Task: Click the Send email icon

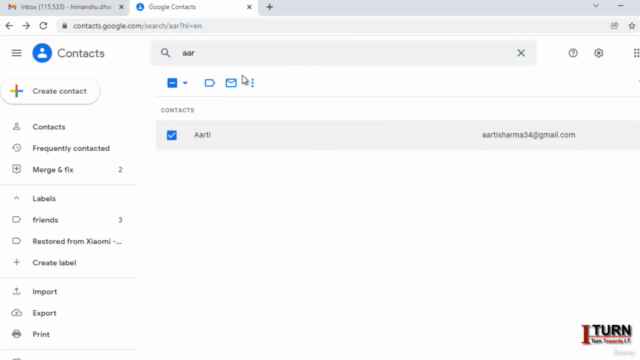Action: click(x=231, y=83)
